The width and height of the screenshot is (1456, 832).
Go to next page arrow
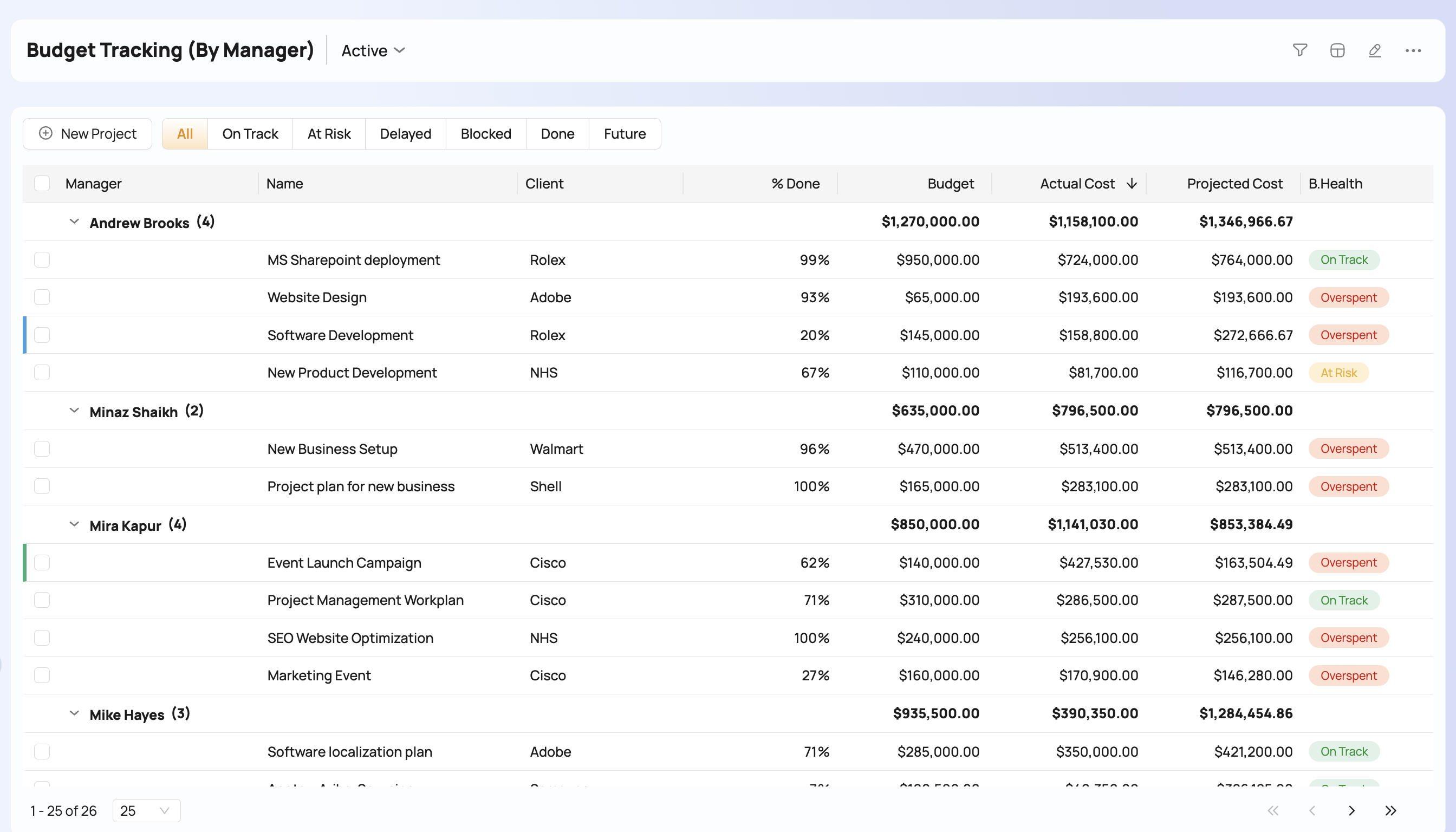[x=1351, y=810]
